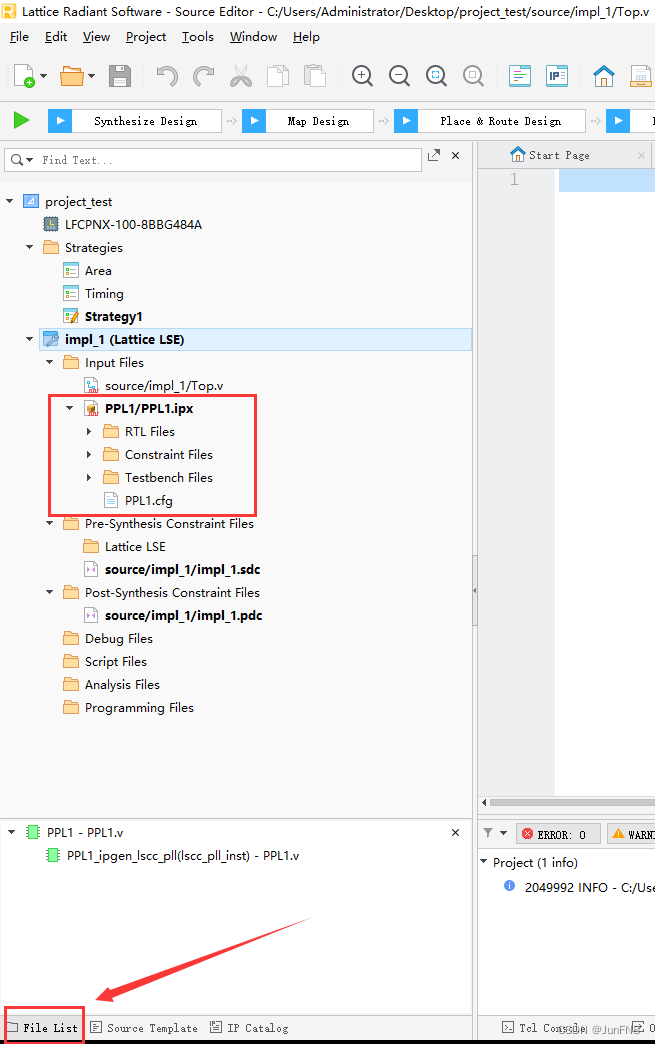655x1044 pixels.
Task: Click the Zoom Fit magnifier icon
Action: [x=437, y=76]
